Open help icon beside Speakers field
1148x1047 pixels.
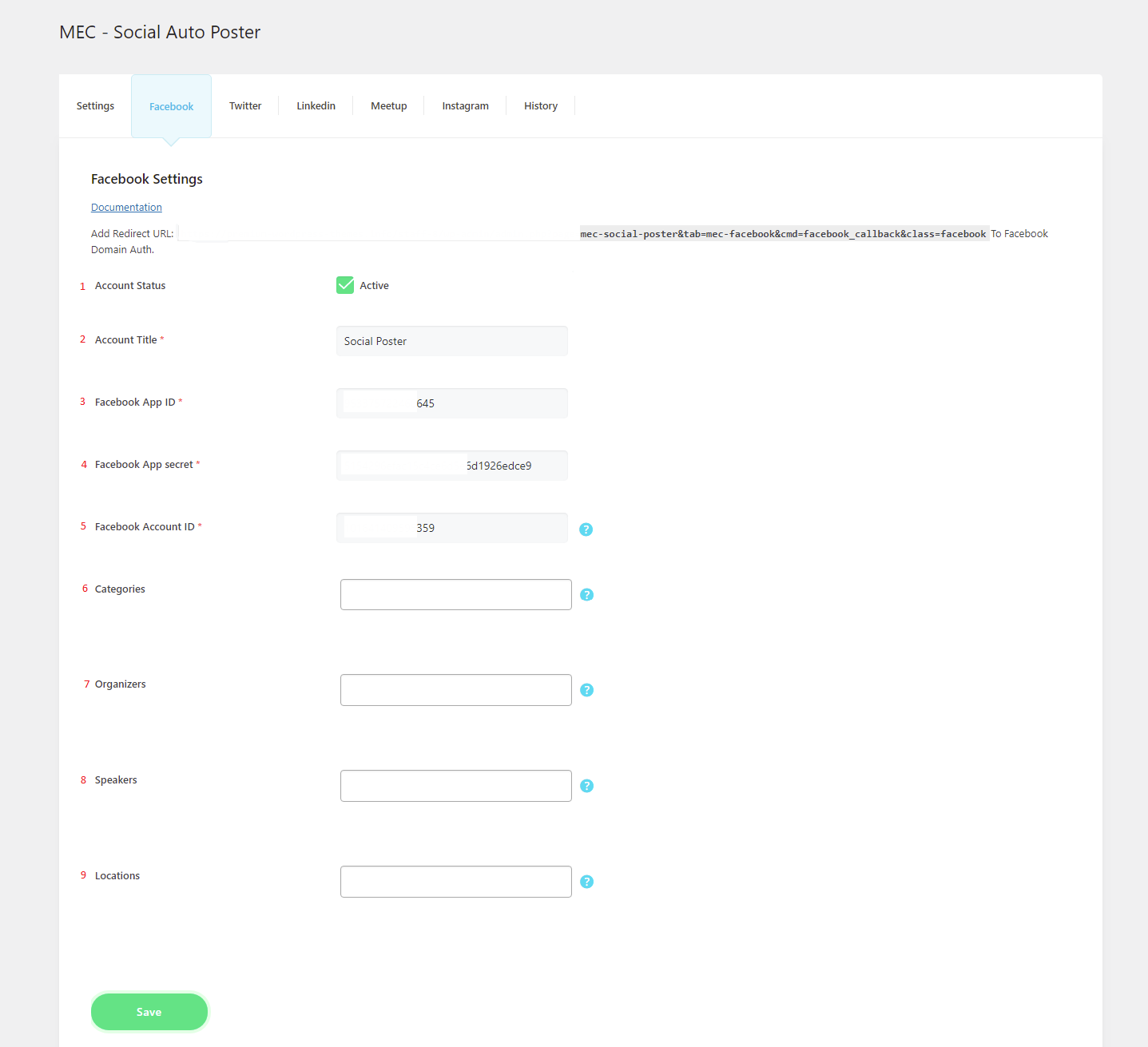click(586, 786)
